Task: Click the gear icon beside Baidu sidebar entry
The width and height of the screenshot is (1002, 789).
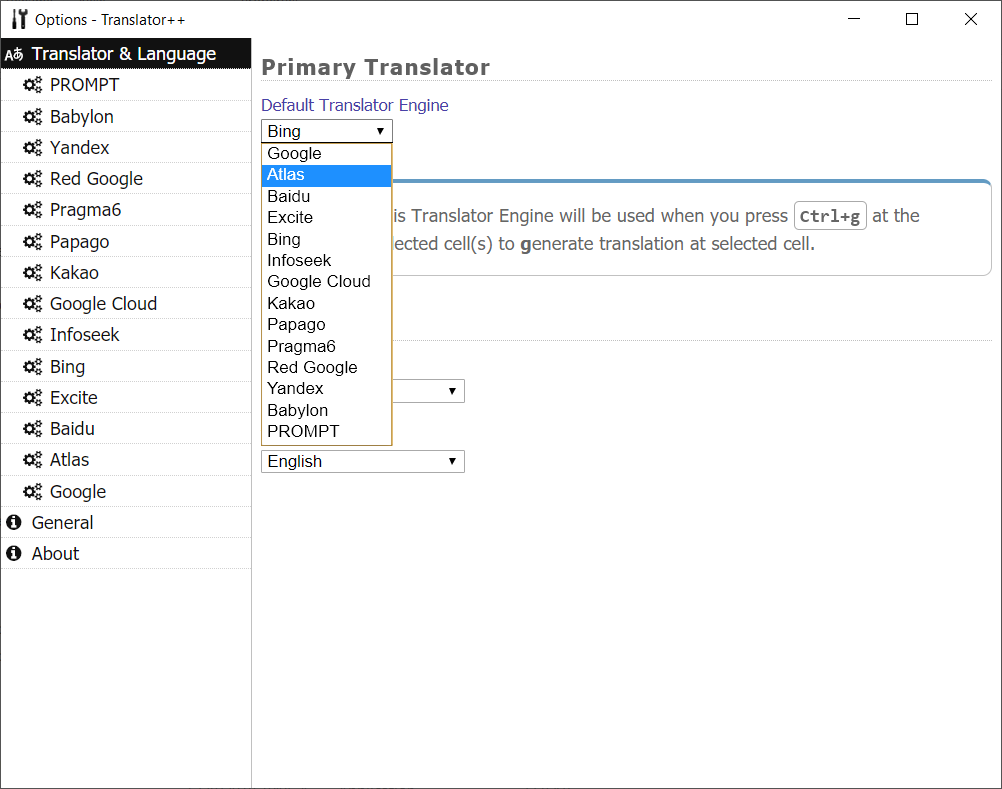Action: pos(33,428)
